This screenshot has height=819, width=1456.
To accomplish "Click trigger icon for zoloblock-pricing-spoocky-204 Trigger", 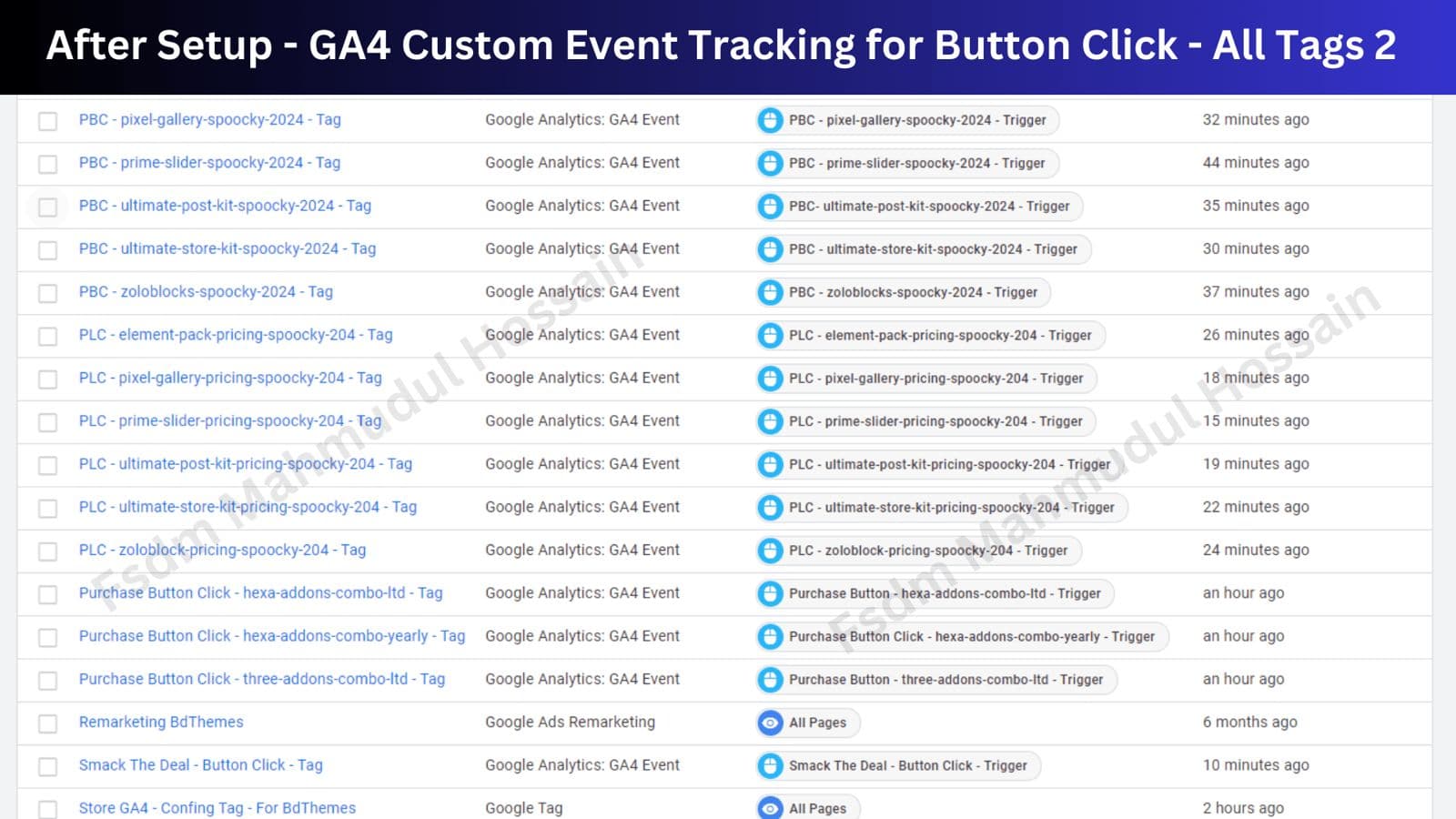I will click(x=771, y=551).
